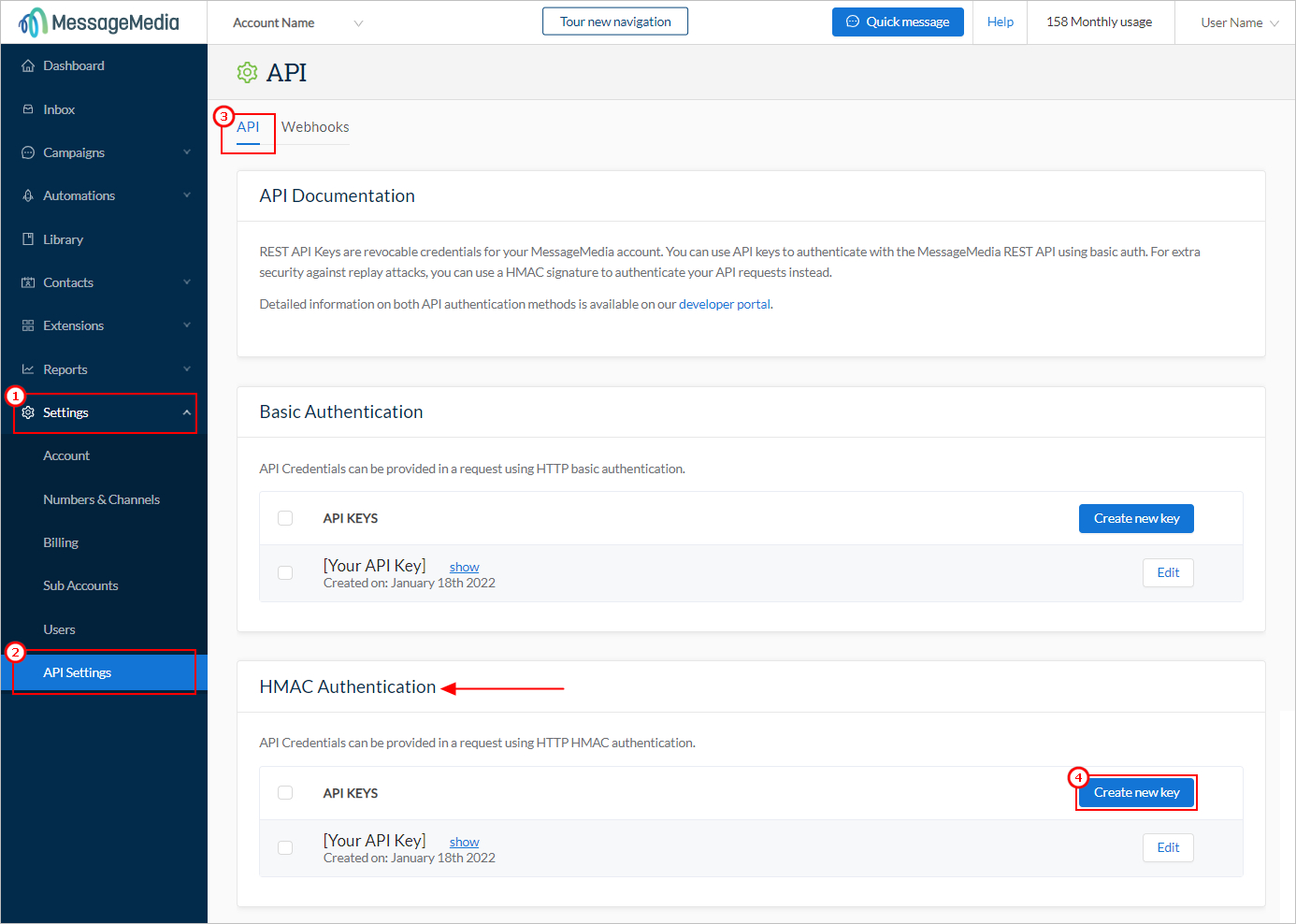Show the Basic Authentication API key
Viewport: 1296px width, 924px height.
click(464, 567)
